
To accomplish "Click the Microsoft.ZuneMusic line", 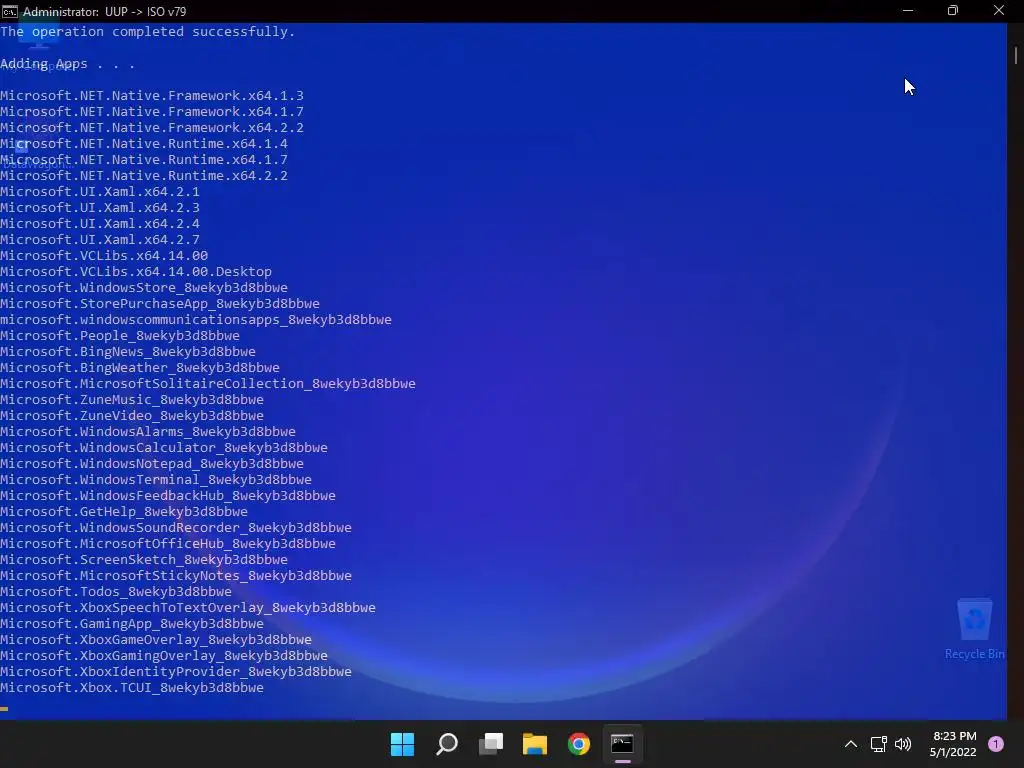I will (132, 400).
